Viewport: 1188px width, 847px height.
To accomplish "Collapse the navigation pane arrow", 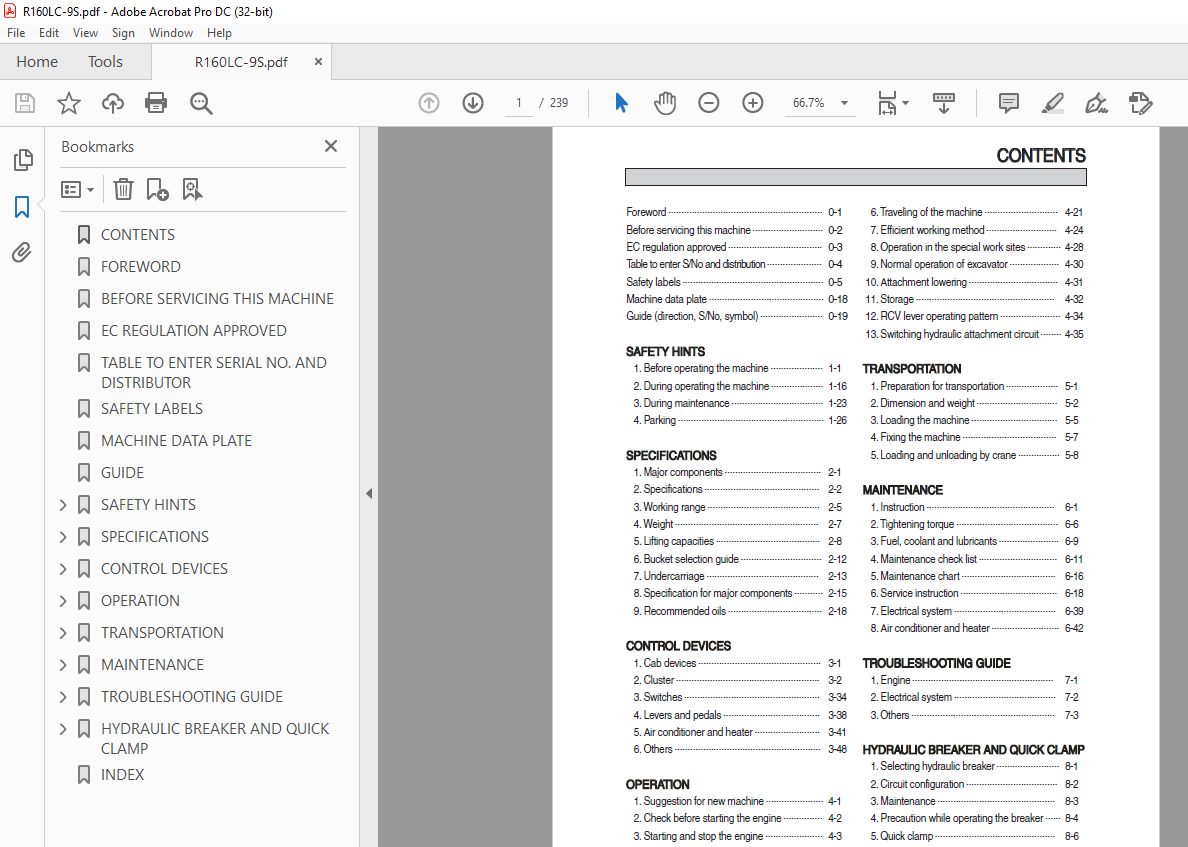I will coord(369,493).
